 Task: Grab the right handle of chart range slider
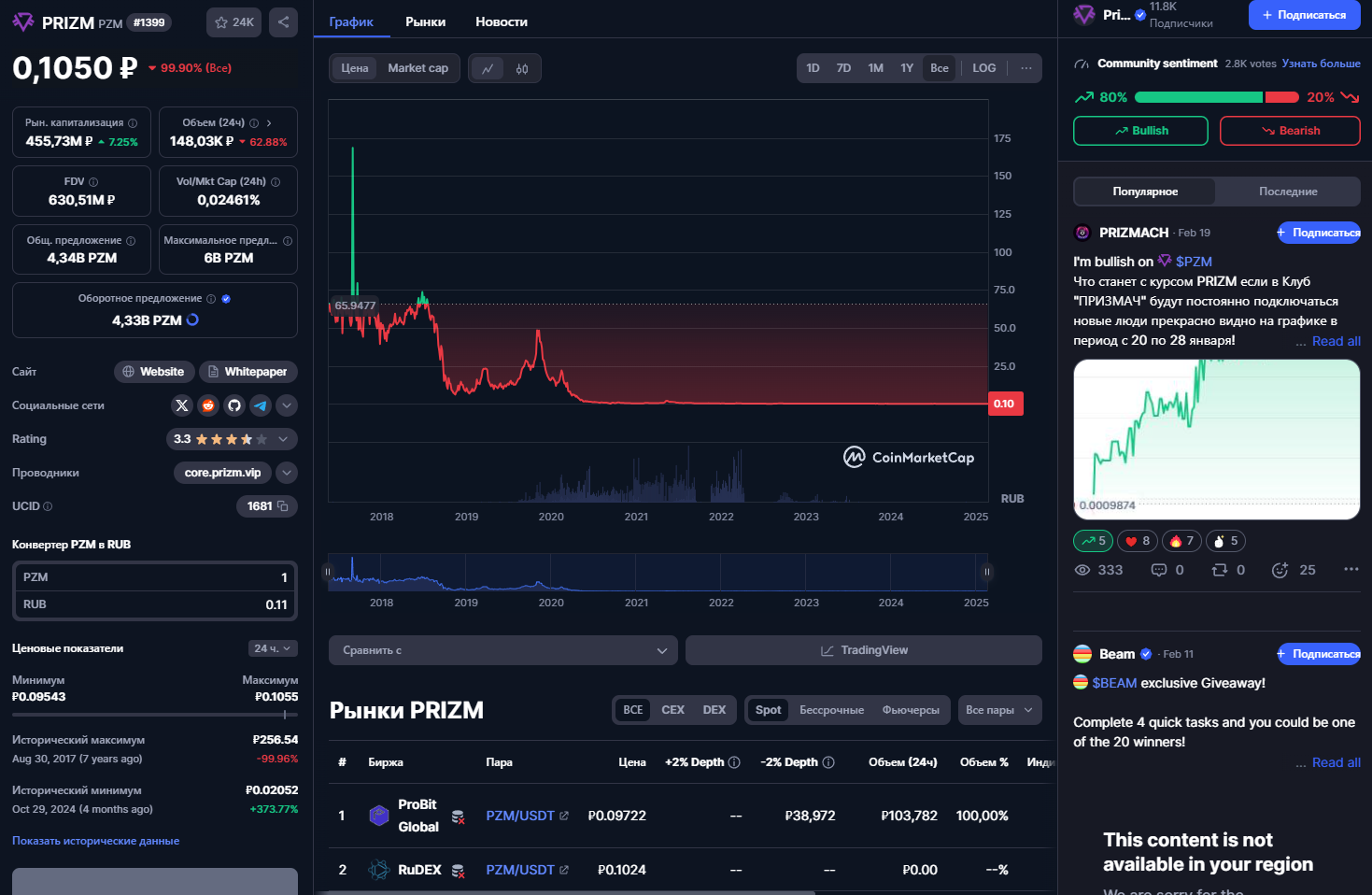tap(987, 572)
